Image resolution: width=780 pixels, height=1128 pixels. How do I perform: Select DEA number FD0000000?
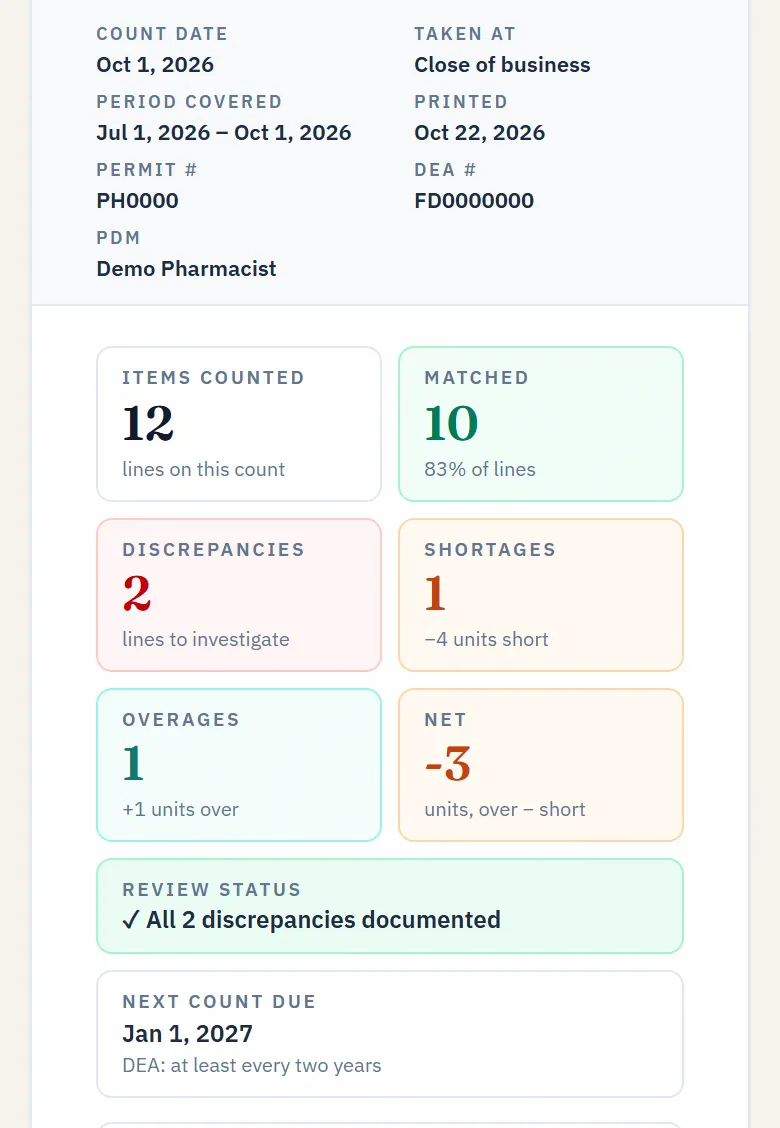pos(474,201)
